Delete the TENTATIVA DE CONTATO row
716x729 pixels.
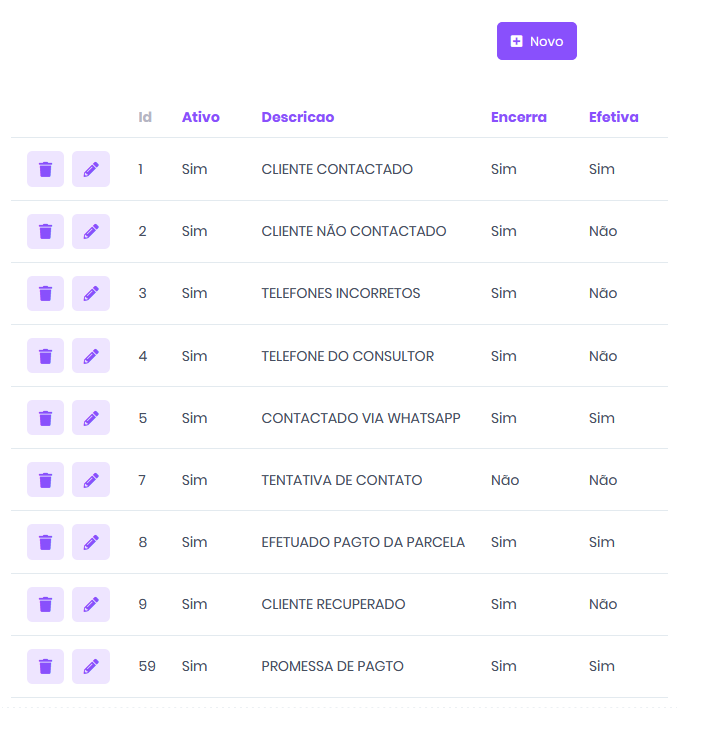[x=45, y=480]
